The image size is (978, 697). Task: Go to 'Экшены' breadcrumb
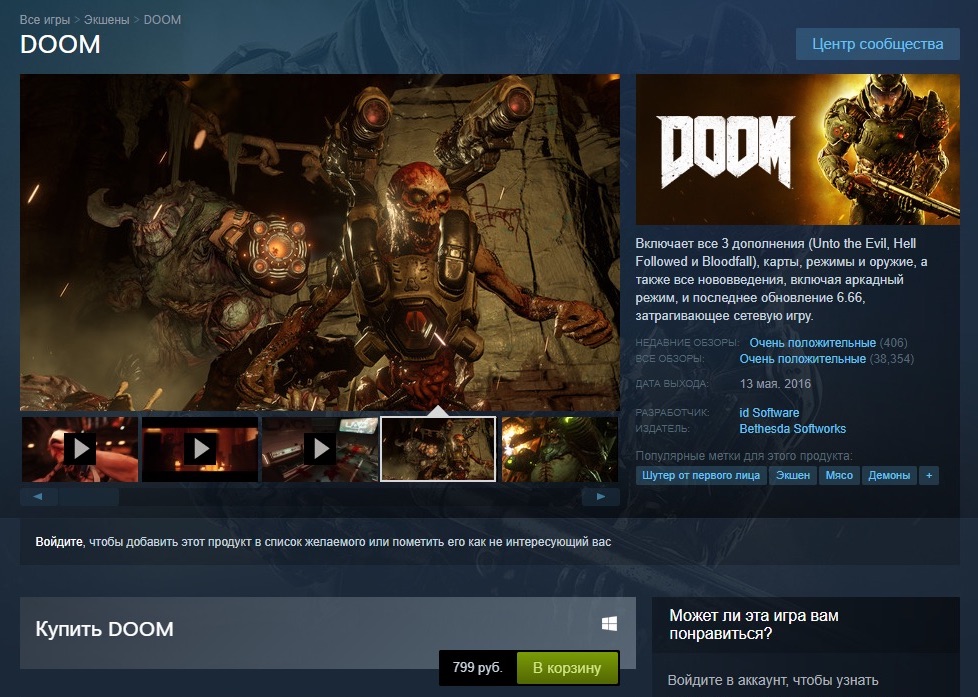coord(107,19)
